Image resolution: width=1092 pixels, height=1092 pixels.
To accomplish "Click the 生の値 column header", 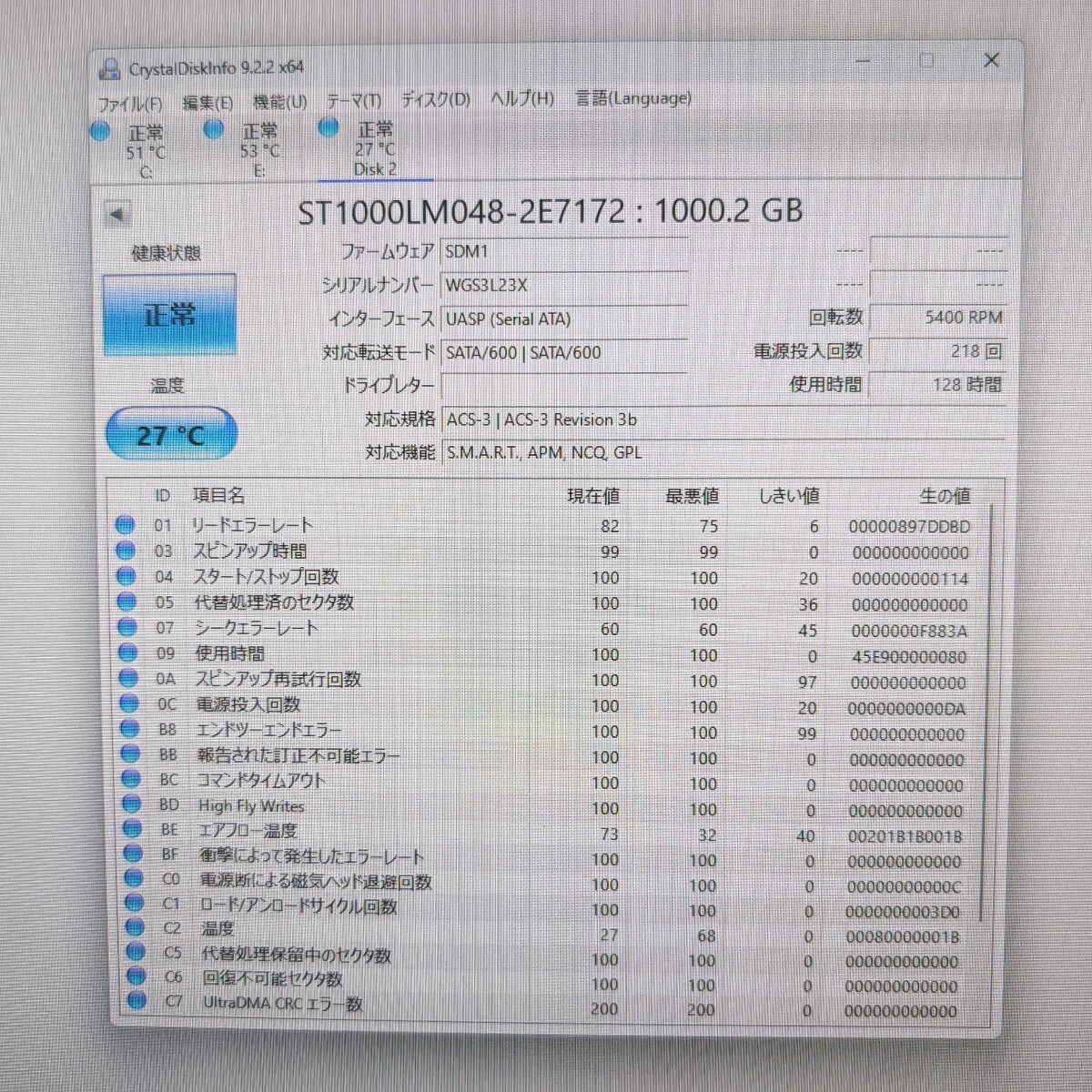I will tap(945, 495).
